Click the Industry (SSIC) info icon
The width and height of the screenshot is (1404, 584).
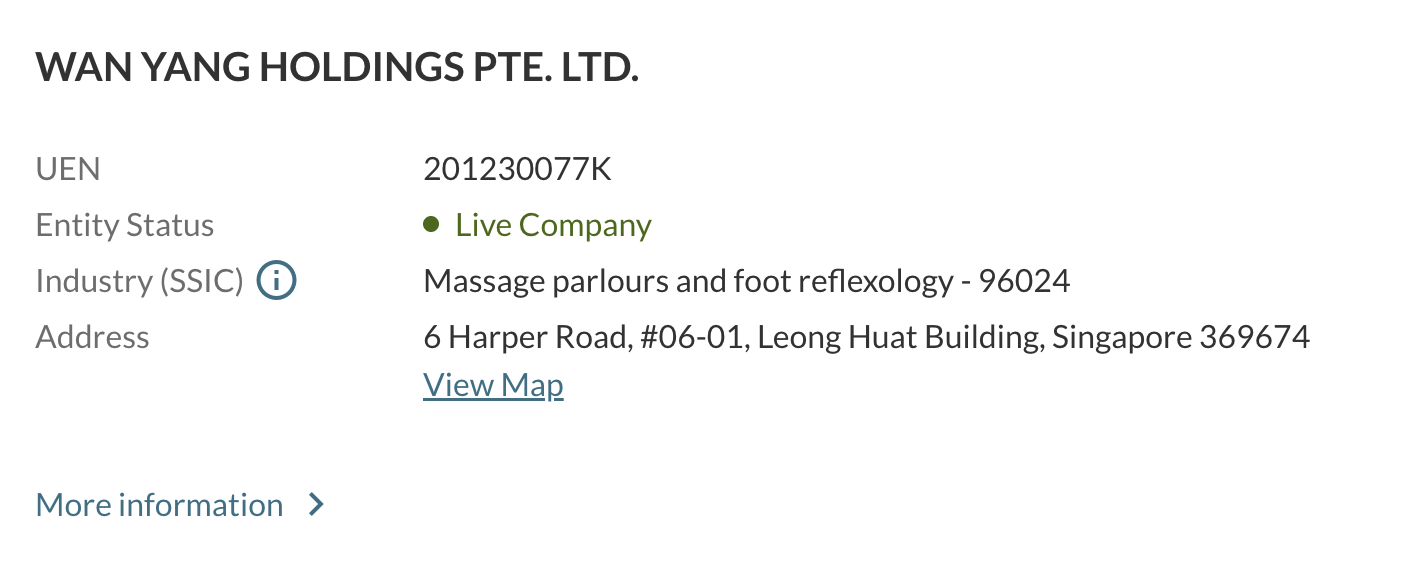(x=276, y=281)
